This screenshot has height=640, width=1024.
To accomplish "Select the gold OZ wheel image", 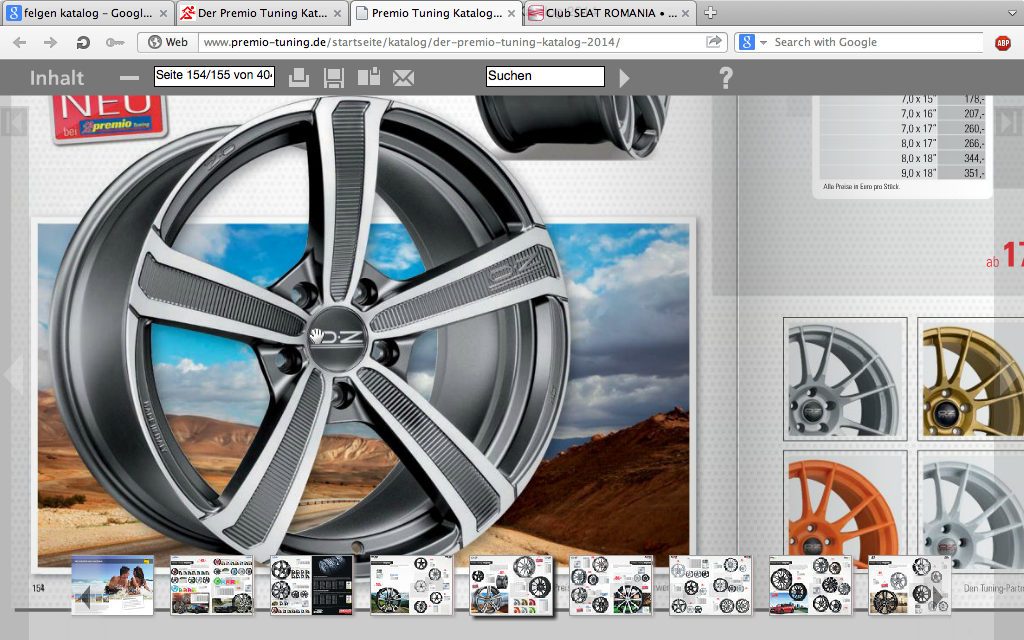I will coord(970,379).
